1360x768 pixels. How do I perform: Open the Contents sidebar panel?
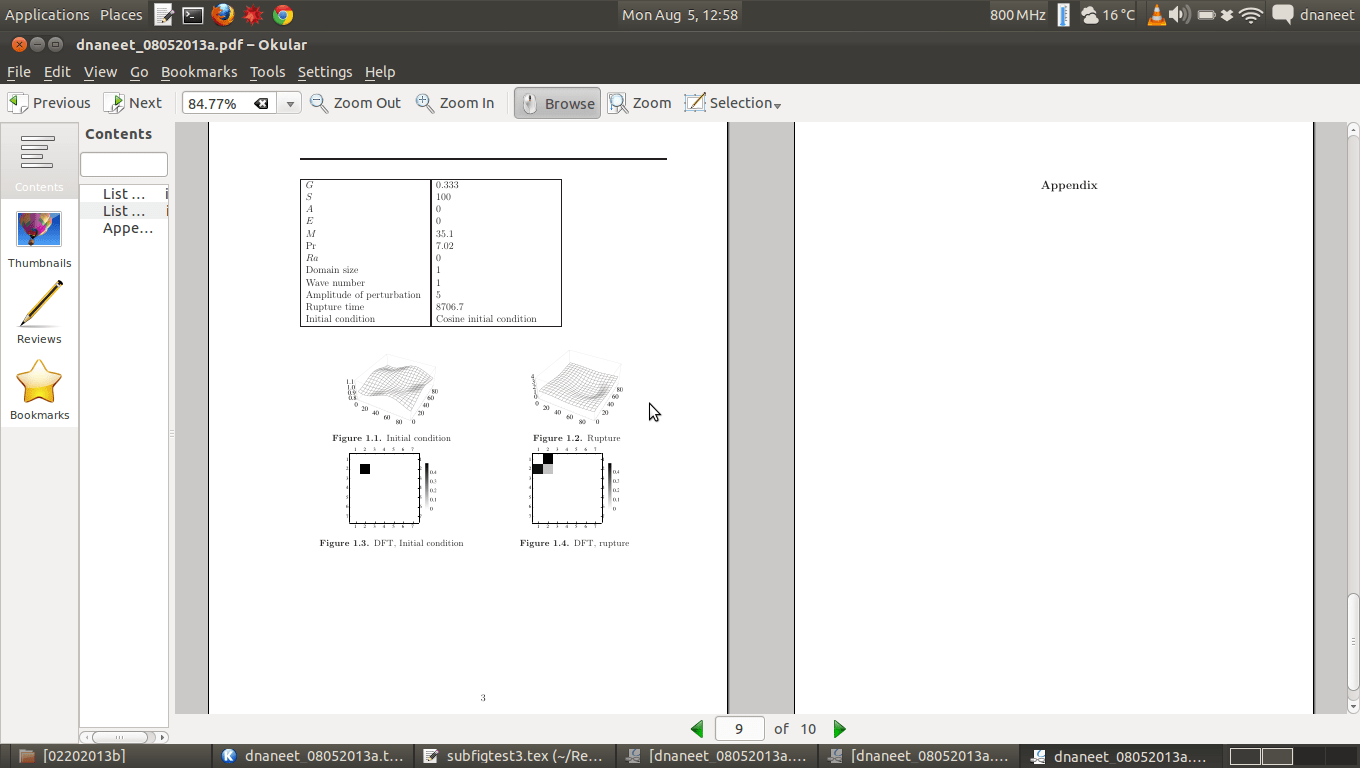pyautogui.click(x=39, y=162)
